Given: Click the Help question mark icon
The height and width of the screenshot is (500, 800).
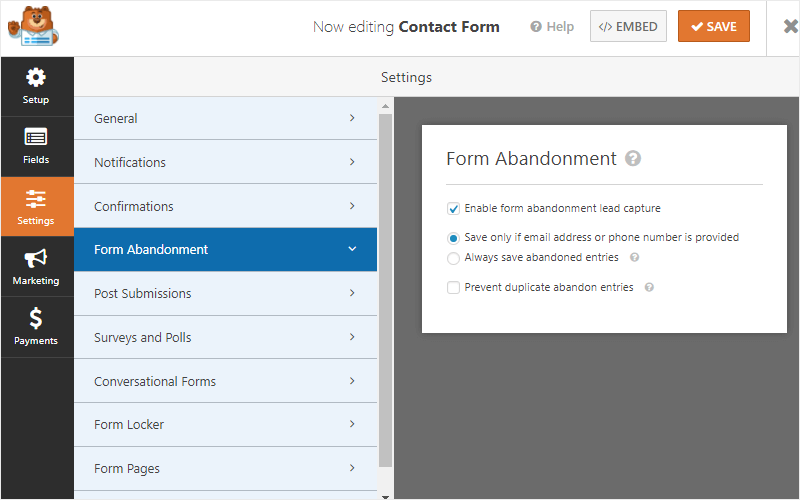Looking at the screenshot, I should (536, 27).
